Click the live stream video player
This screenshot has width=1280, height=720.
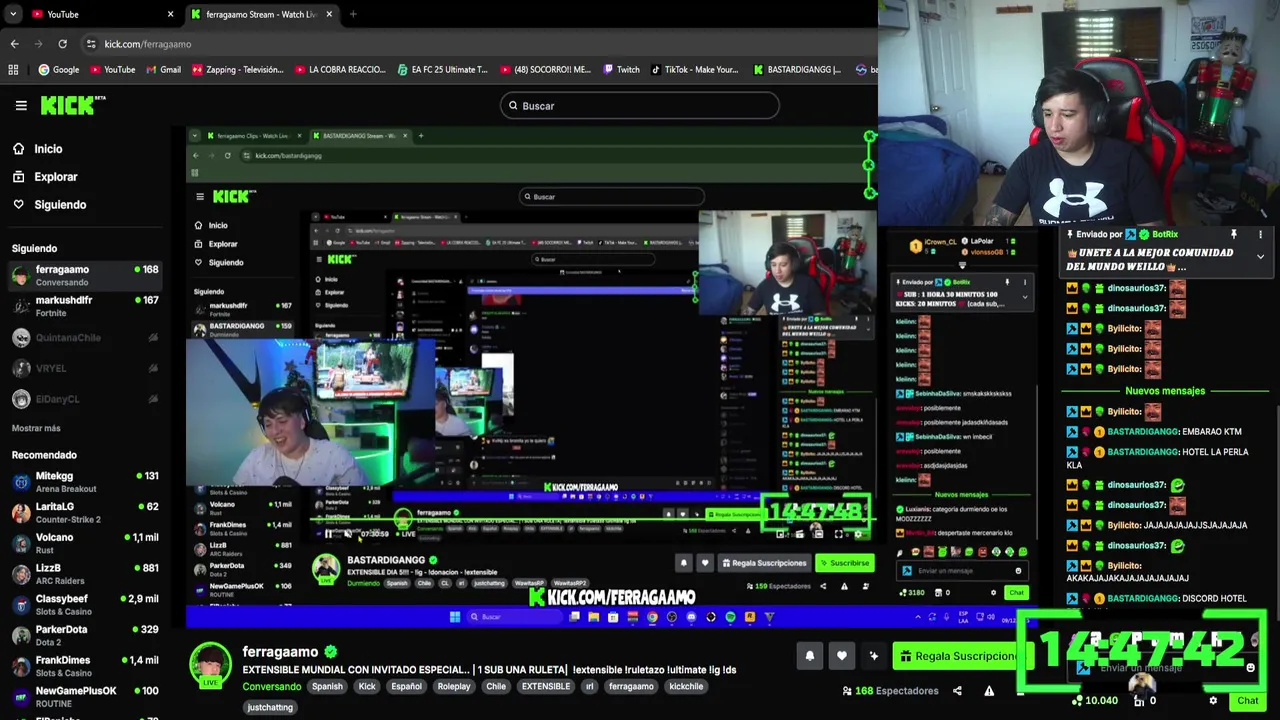(530, 378)
